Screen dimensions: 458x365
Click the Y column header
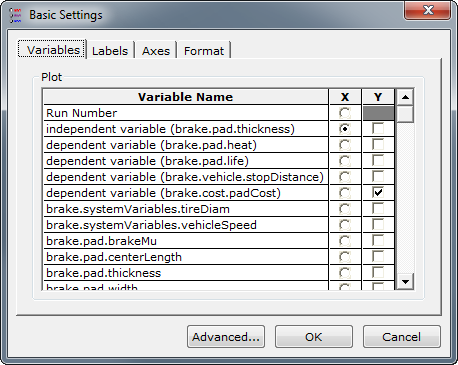click(378, 97)
